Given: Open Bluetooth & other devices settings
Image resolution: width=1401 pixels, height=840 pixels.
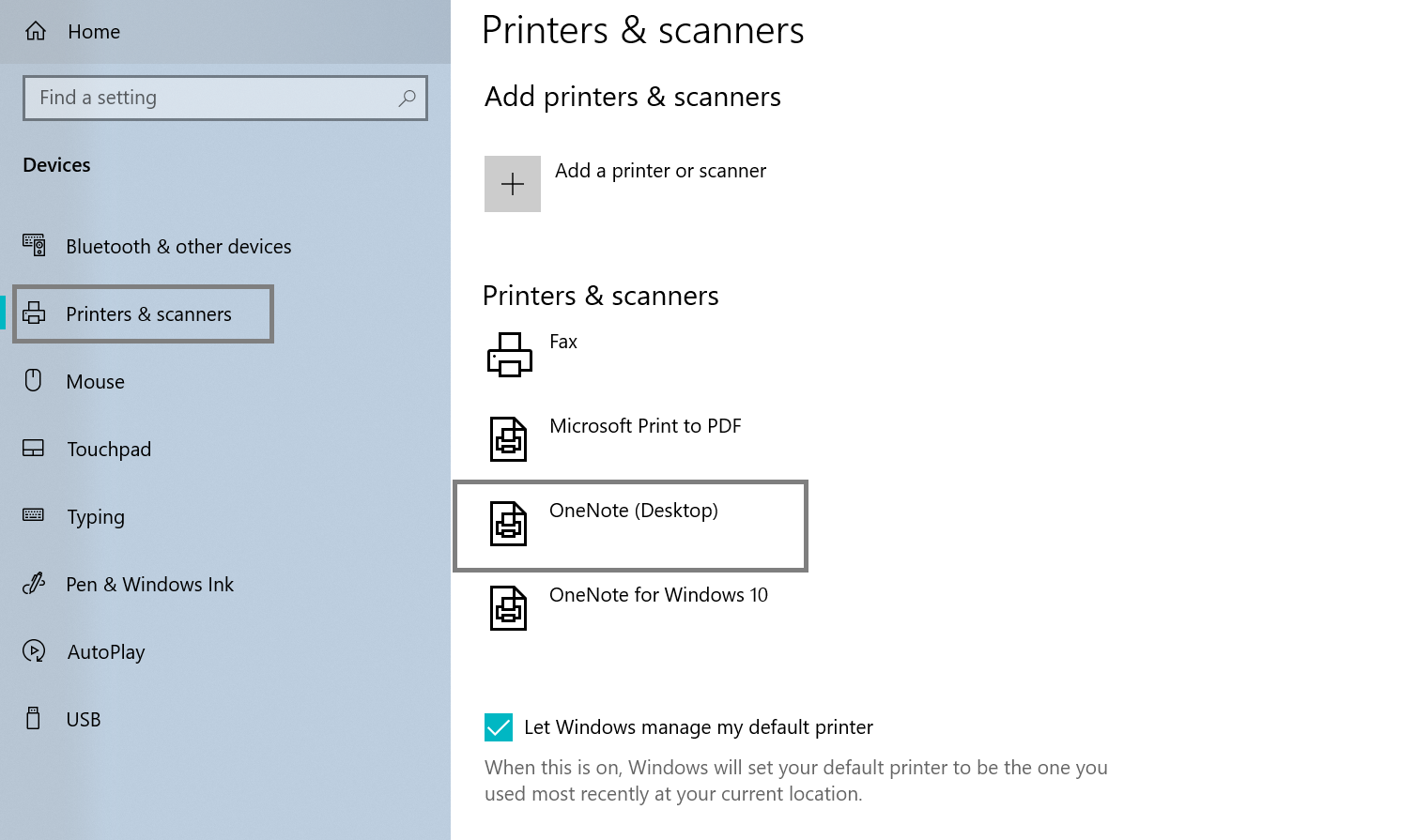Looking at the screenshot, I should pyautogui.click(x=178, y=246).
